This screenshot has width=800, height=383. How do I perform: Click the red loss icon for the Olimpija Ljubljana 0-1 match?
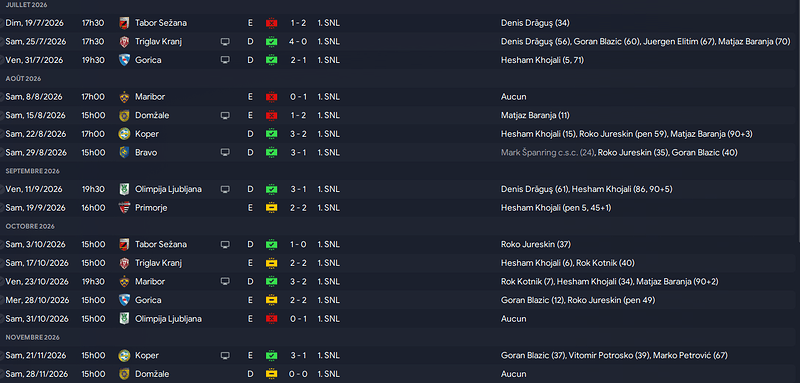[271, 319]
